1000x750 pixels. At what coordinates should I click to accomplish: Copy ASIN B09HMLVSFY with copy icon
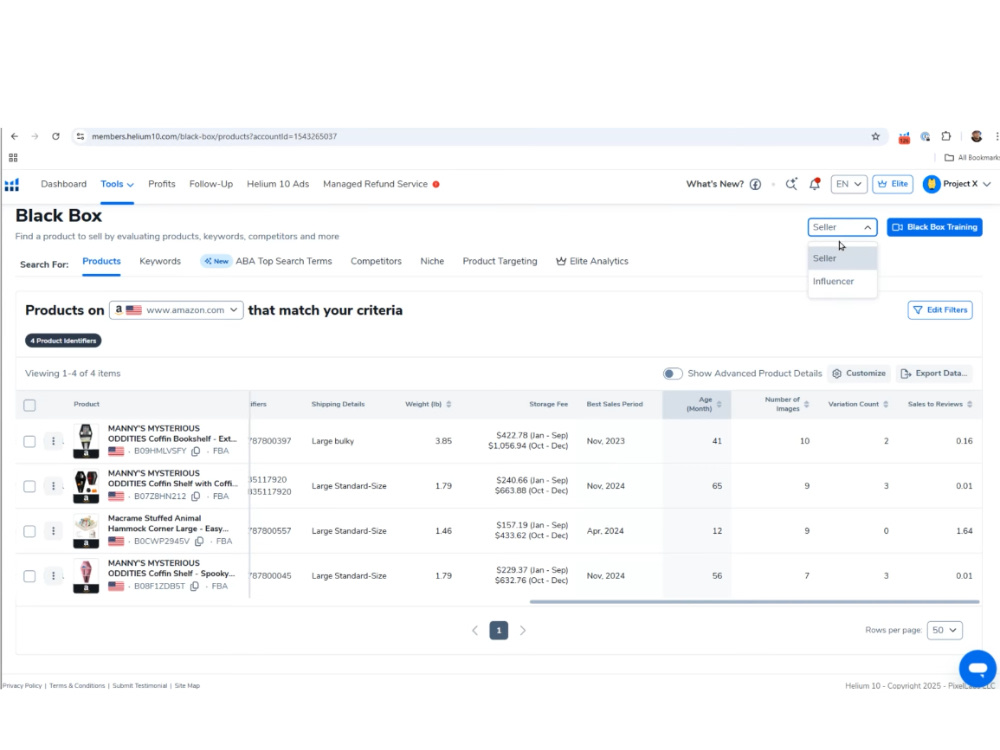[x=196, y=451]
